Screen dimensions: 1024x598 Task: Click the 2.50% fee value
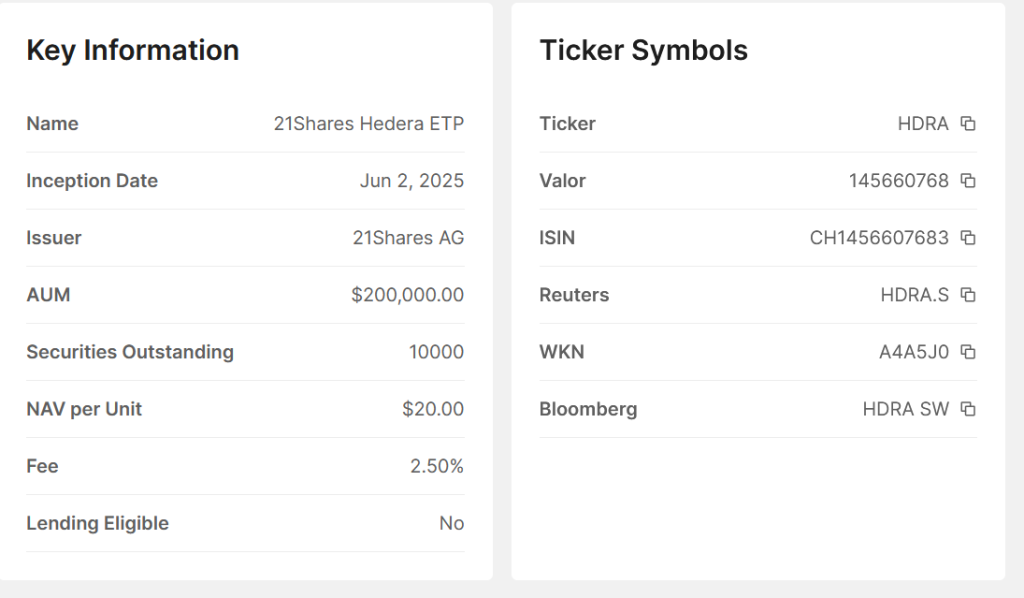437,466
